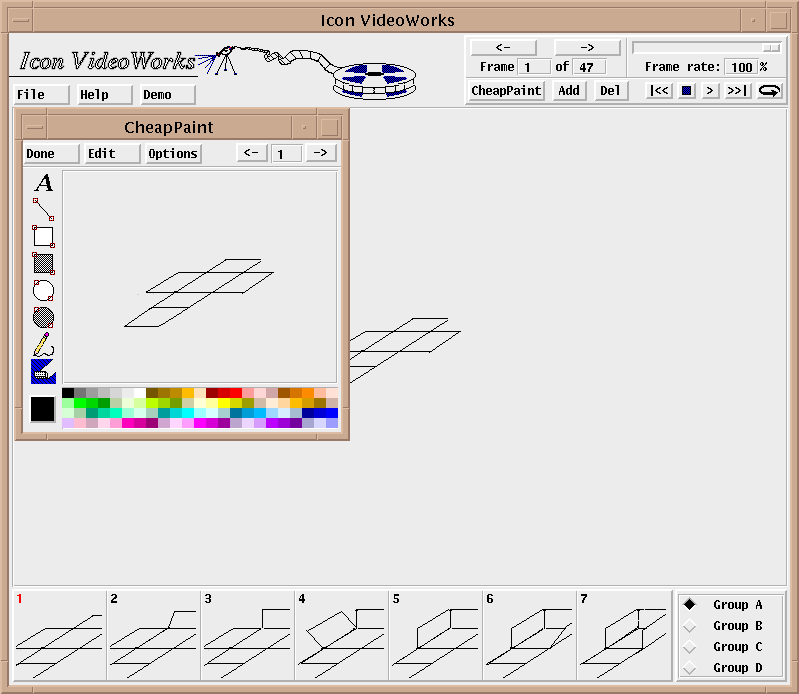Screen dimensions: 799x694
Task: Select frame 4 thumbnail in filmstrip
Action: [x=341, y=634]
